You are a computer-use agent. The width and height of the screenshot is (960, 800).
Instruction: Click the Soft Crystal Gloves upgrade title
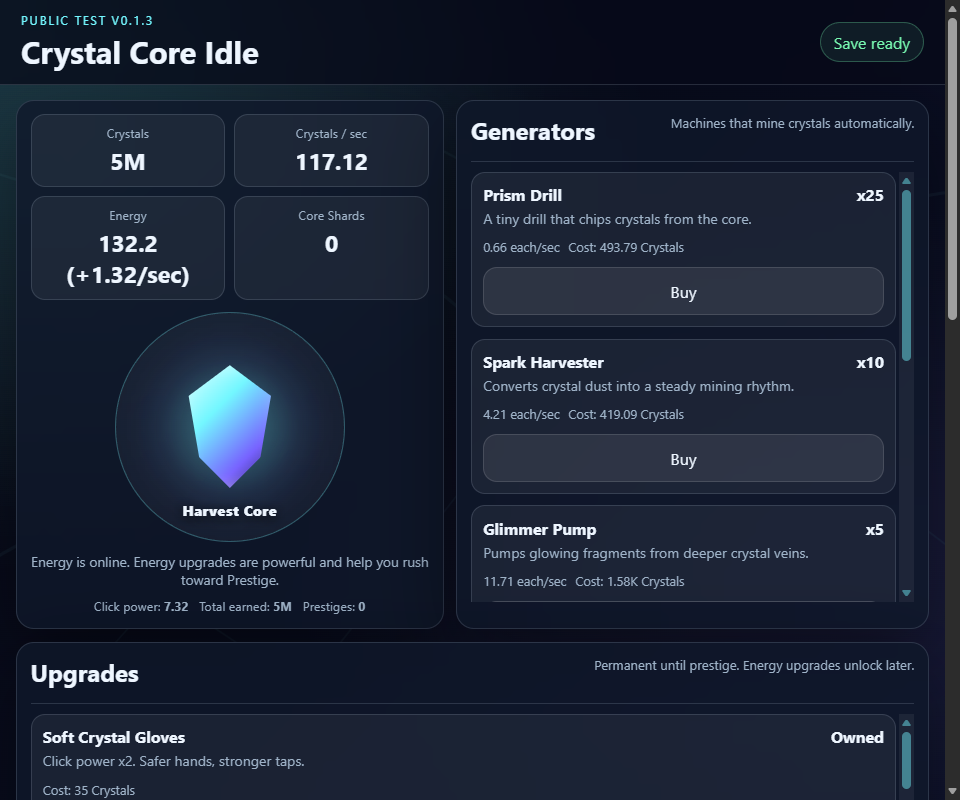(x=114, y=738)
